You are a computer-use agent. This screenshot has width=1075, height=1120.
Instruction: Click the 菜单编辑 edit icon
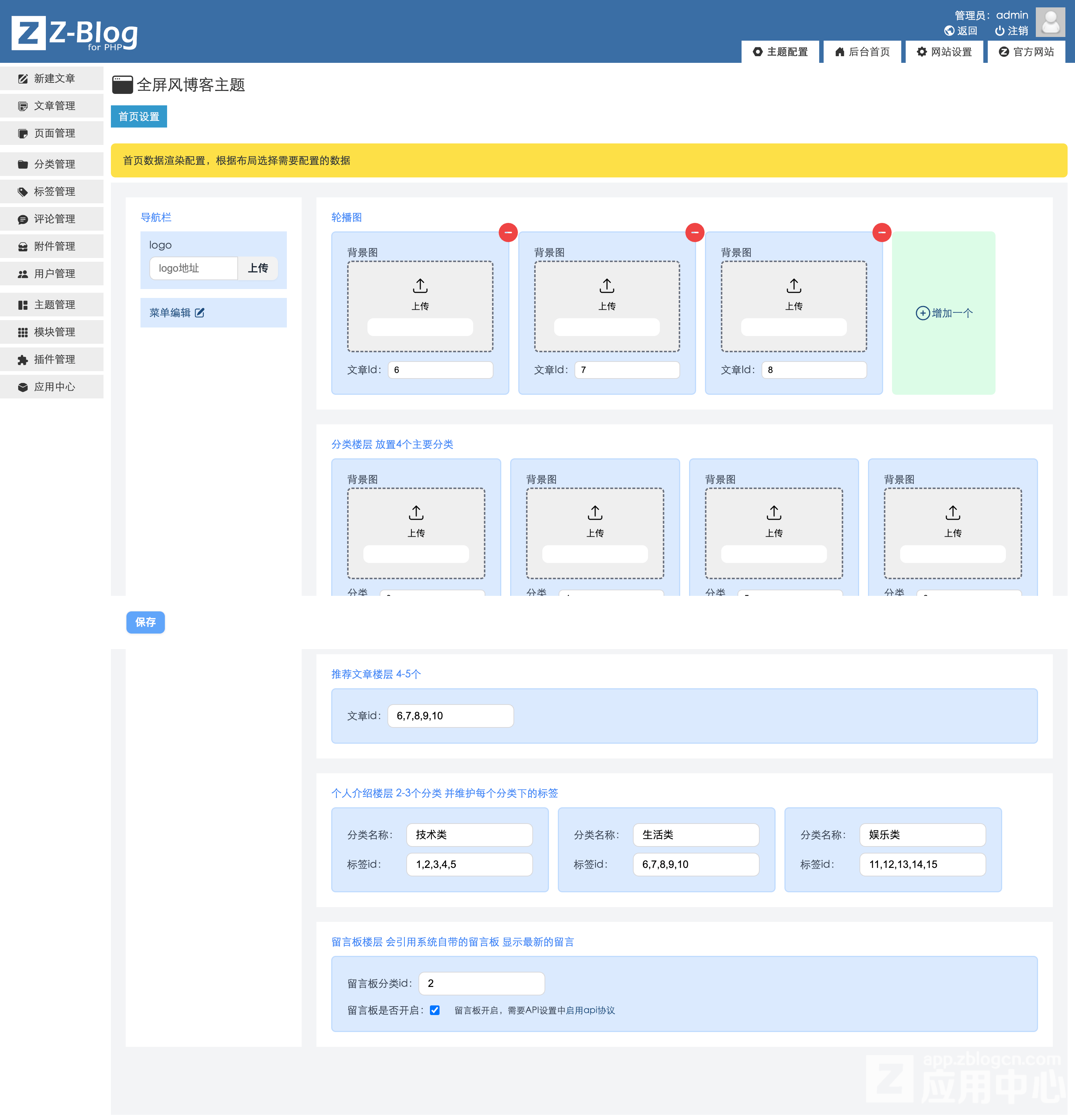pos(200,313)
